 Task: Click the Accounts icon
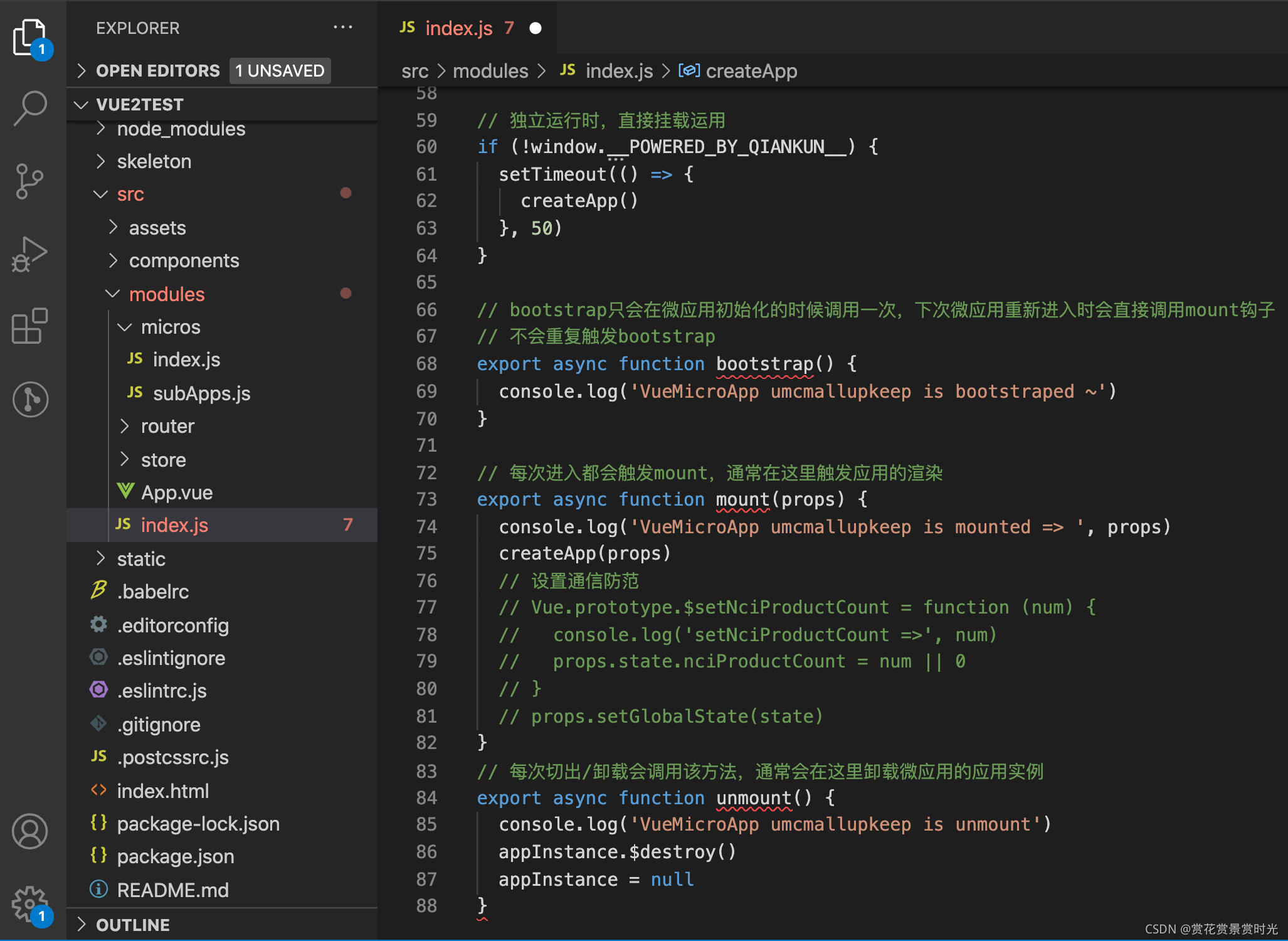(29, 831)
